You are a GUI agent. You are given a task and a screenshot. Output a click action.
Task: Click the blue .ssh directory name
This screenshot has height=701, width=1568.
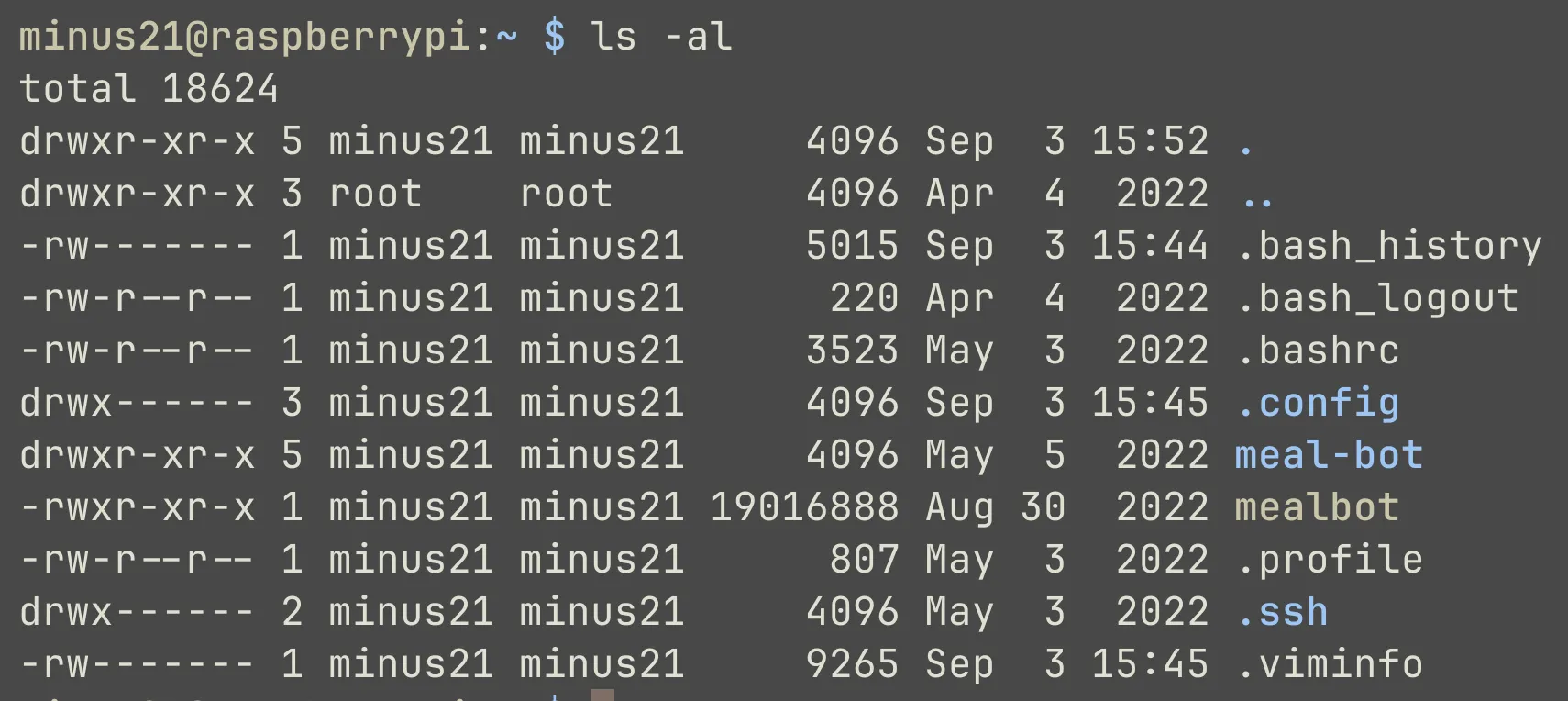pos(1282,612)
